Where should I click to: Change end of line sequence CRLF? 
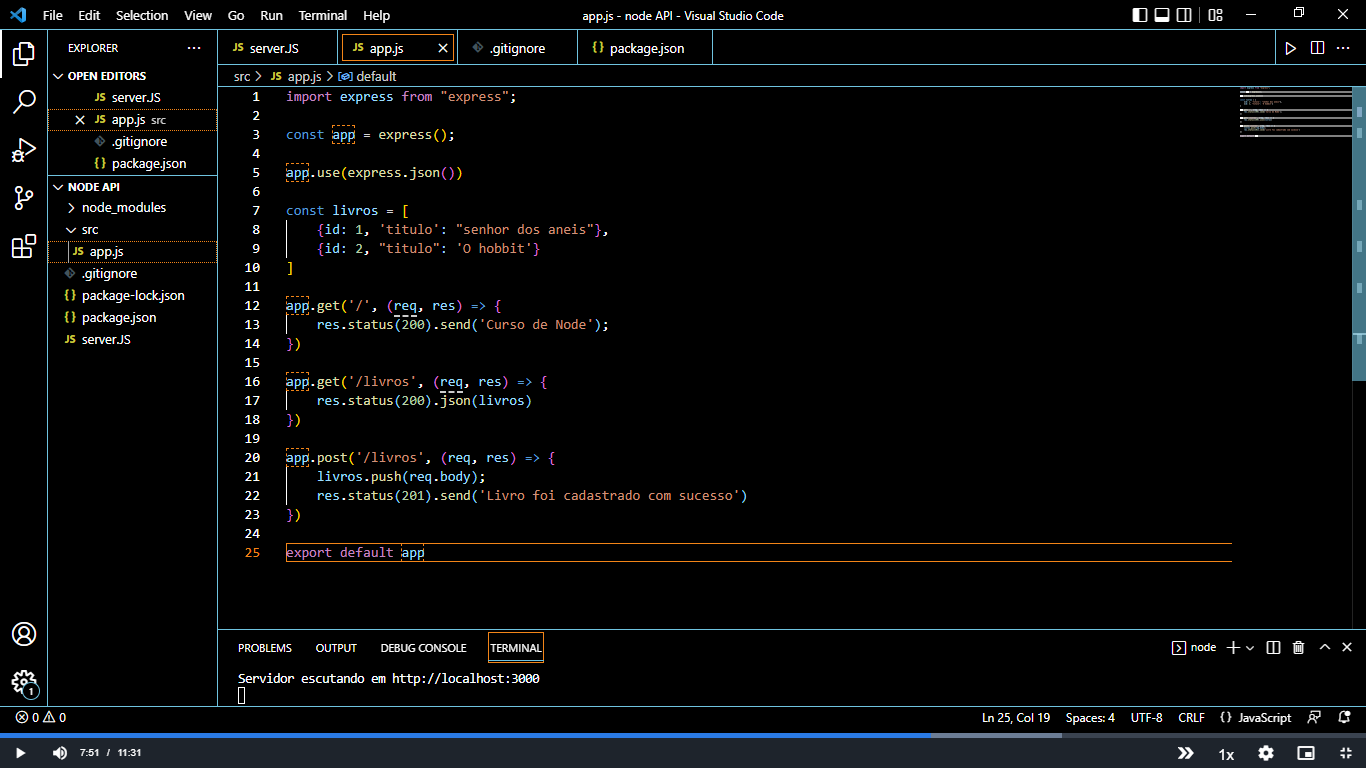pyautogui.click(x=1191, y=717)
